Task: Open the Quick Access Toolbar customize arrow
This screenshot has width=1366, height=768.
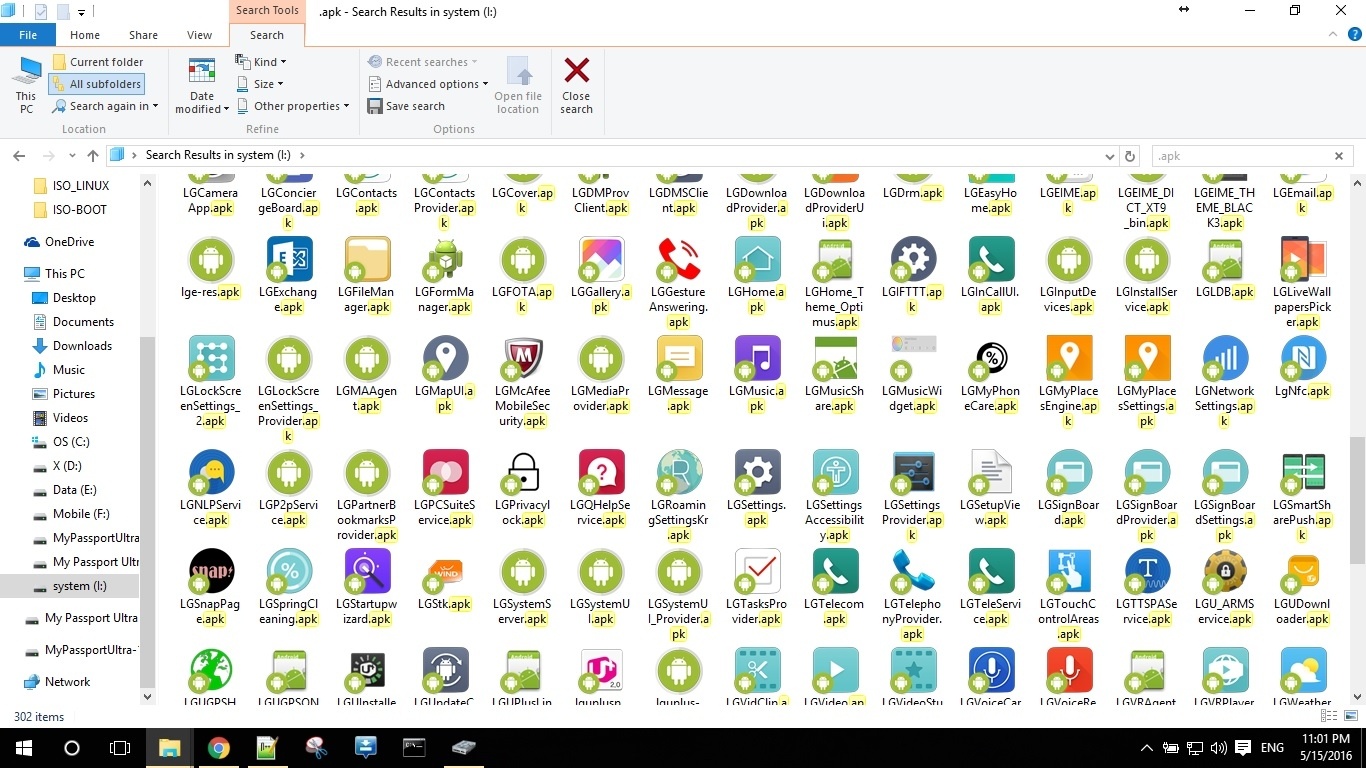Action: [82, 13]
